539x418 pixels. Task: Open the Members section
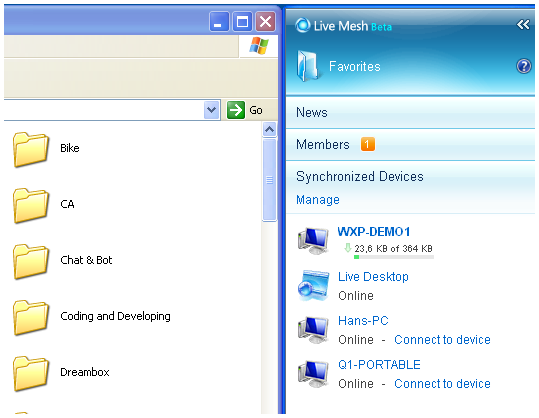410,144
